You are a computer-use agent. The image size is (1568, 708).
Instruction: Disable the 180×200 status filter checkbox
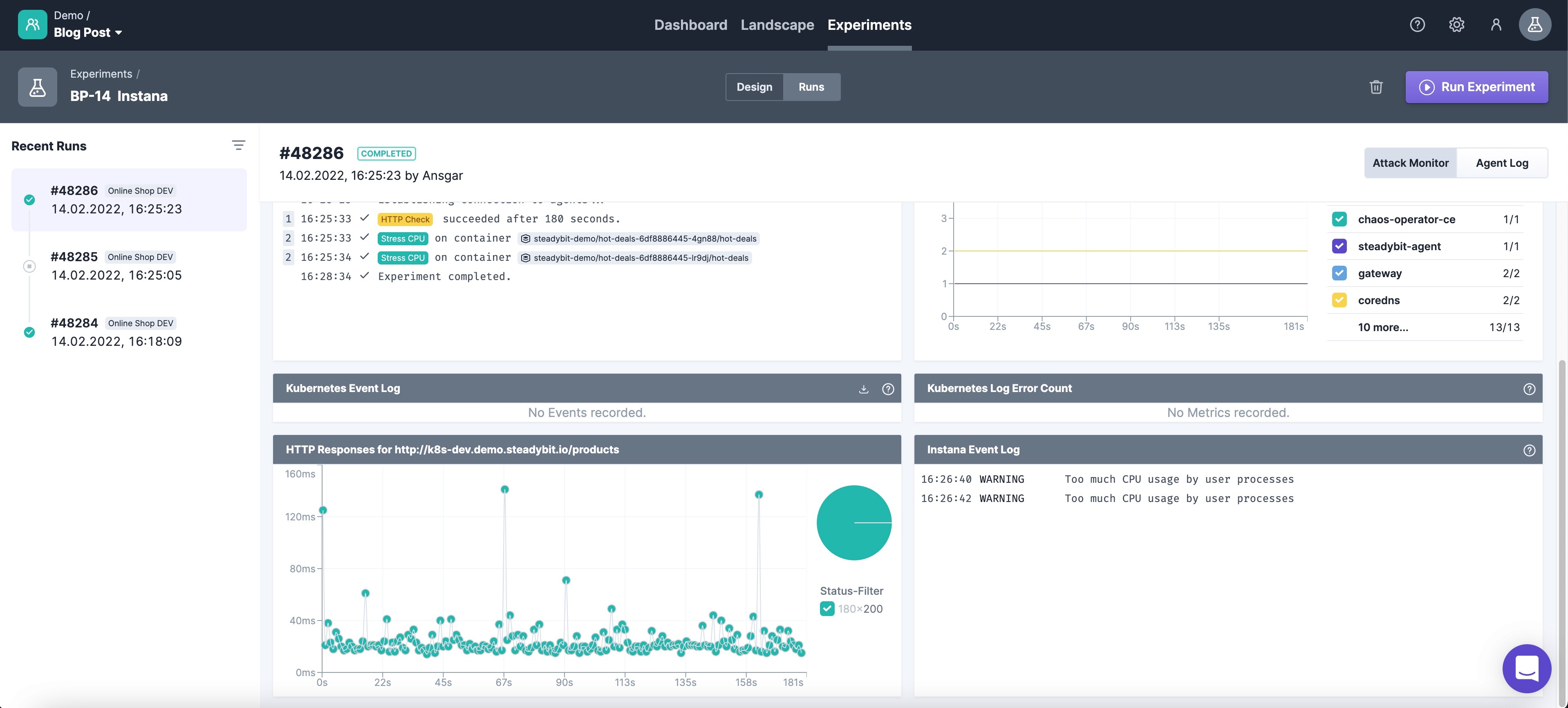(827, 609)
